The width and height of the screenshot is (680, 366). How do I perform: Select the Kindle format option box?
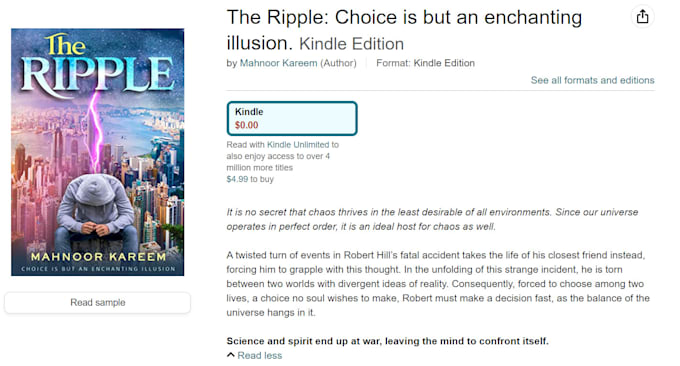pos(292,118)
